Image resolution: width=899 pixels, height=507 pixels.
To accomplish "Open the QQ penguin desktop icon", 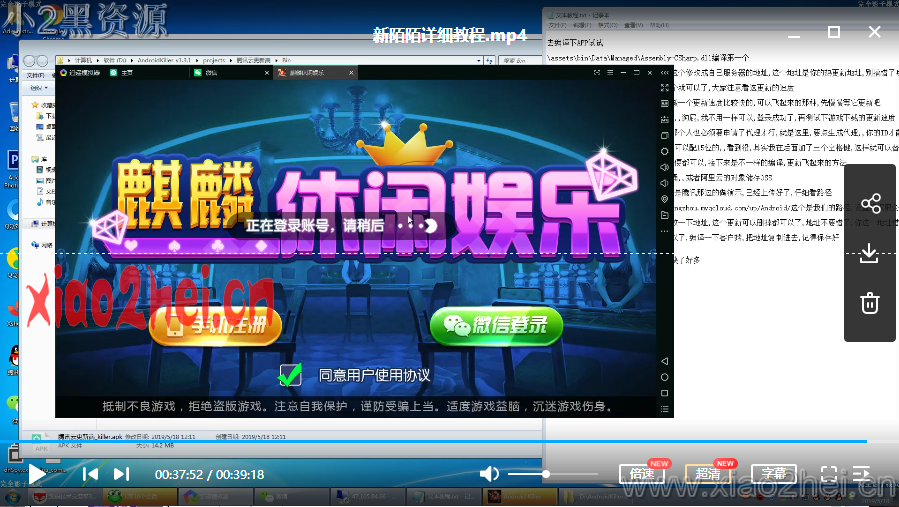I will point(13,358).
